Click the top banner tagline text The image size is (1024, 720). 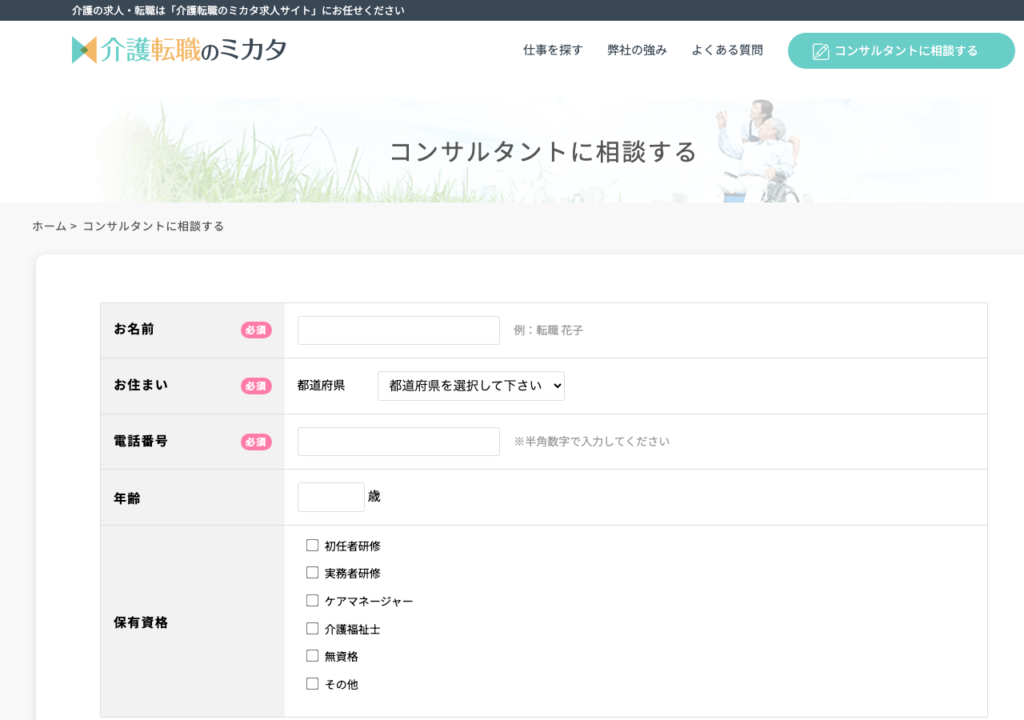[x=238, y=10]
